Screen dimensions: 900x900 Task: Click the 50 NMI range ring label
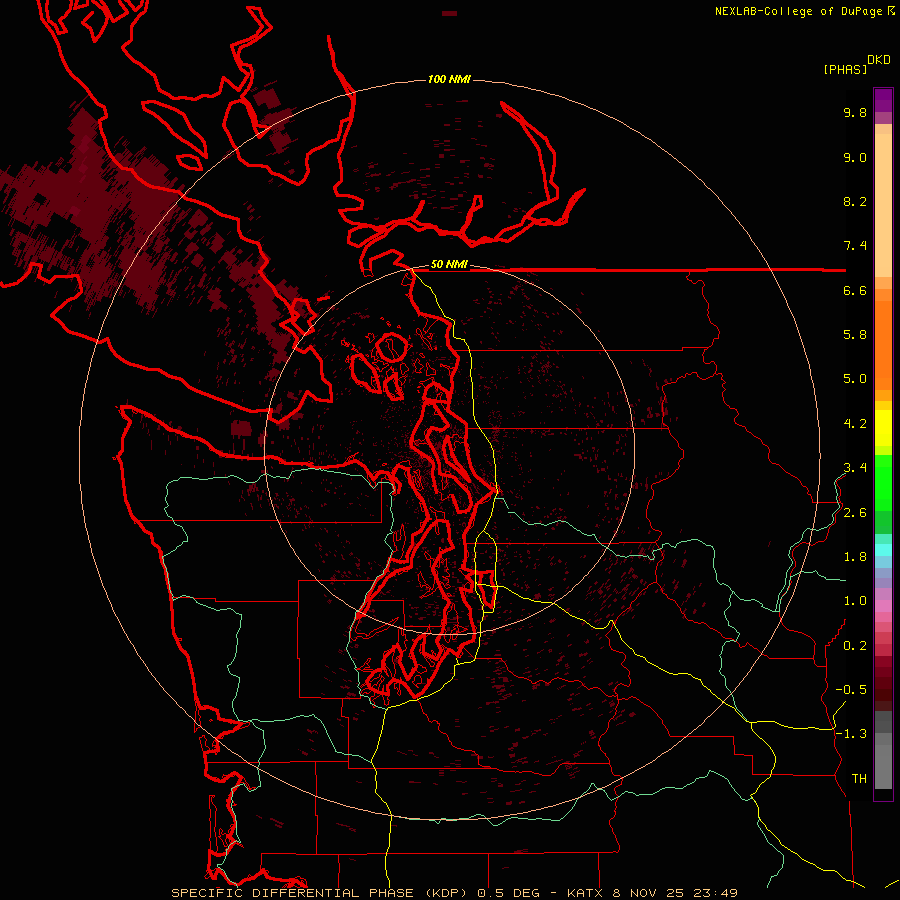[449, 265]
